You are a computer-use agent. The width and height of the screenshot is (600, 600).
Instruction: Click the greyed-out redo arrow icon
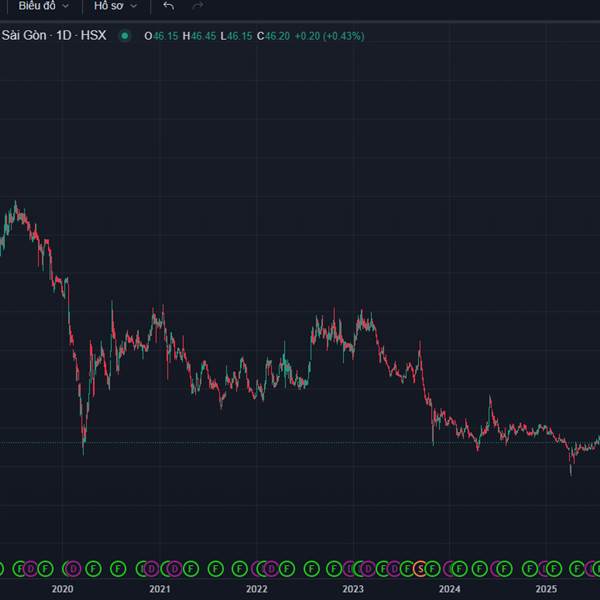point(197,6)
